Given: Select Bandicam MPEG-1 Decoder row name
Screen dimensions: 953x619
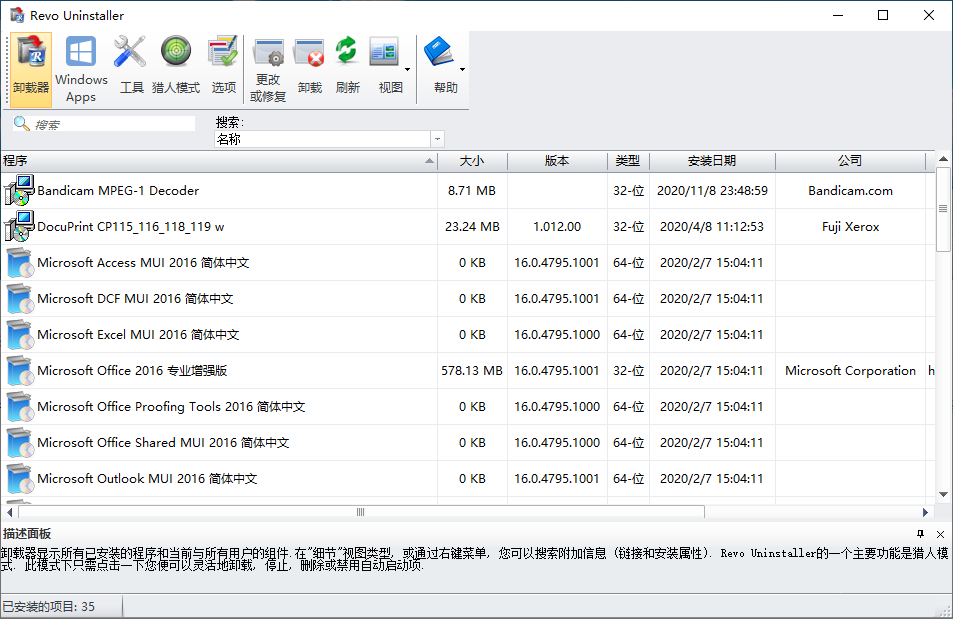Looking at the screenshot, I should click(x=118, y=191).
